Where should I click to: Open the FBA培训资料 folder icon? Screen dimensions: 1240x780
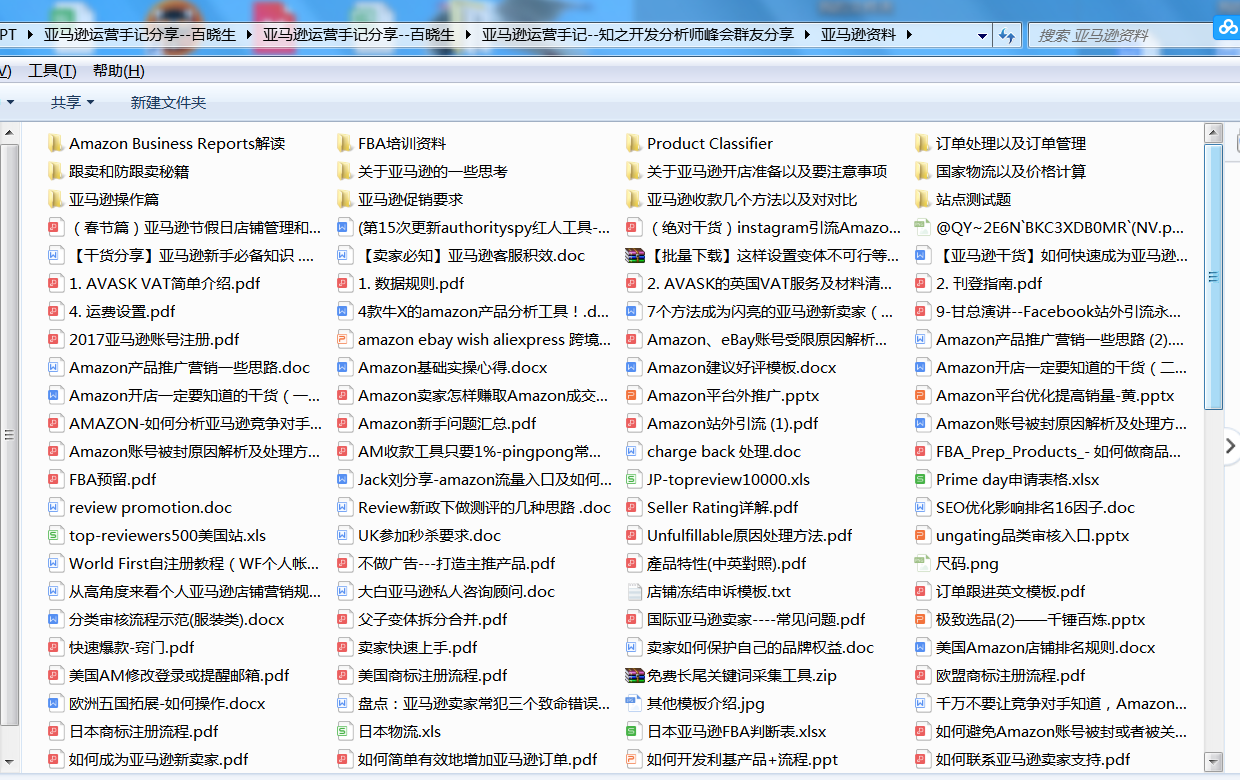[345, 143]
